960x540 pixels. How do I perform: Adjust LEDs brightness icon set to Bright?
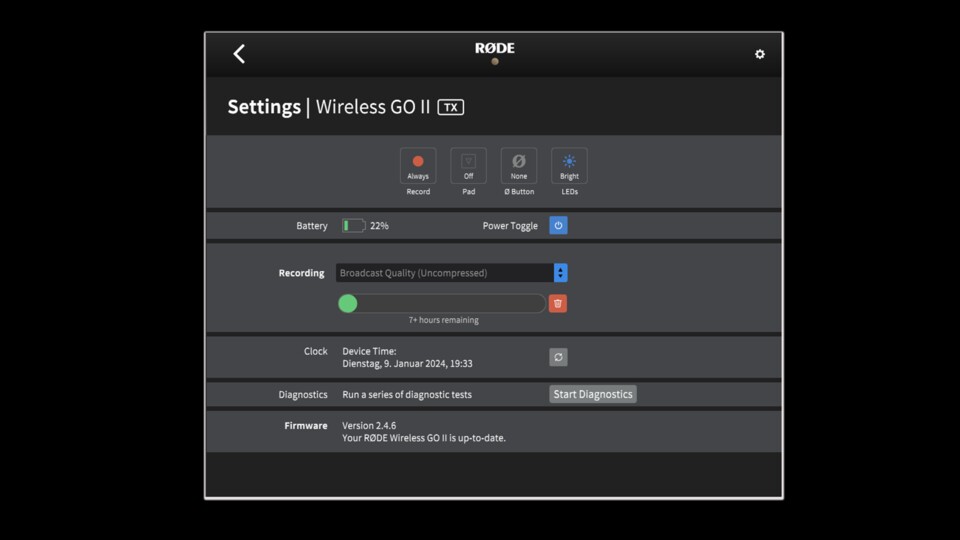tap(569, 166)
